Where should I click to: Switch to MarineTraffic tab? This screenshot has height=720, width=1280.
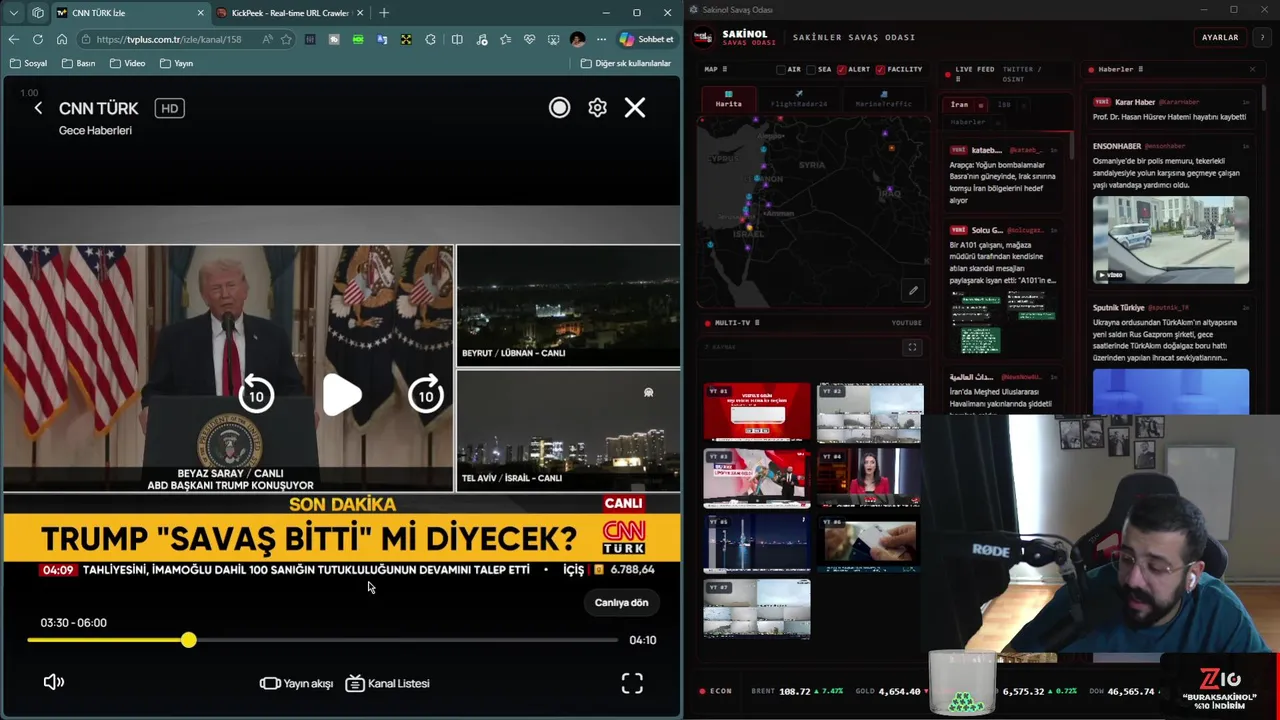pos(884,101)
